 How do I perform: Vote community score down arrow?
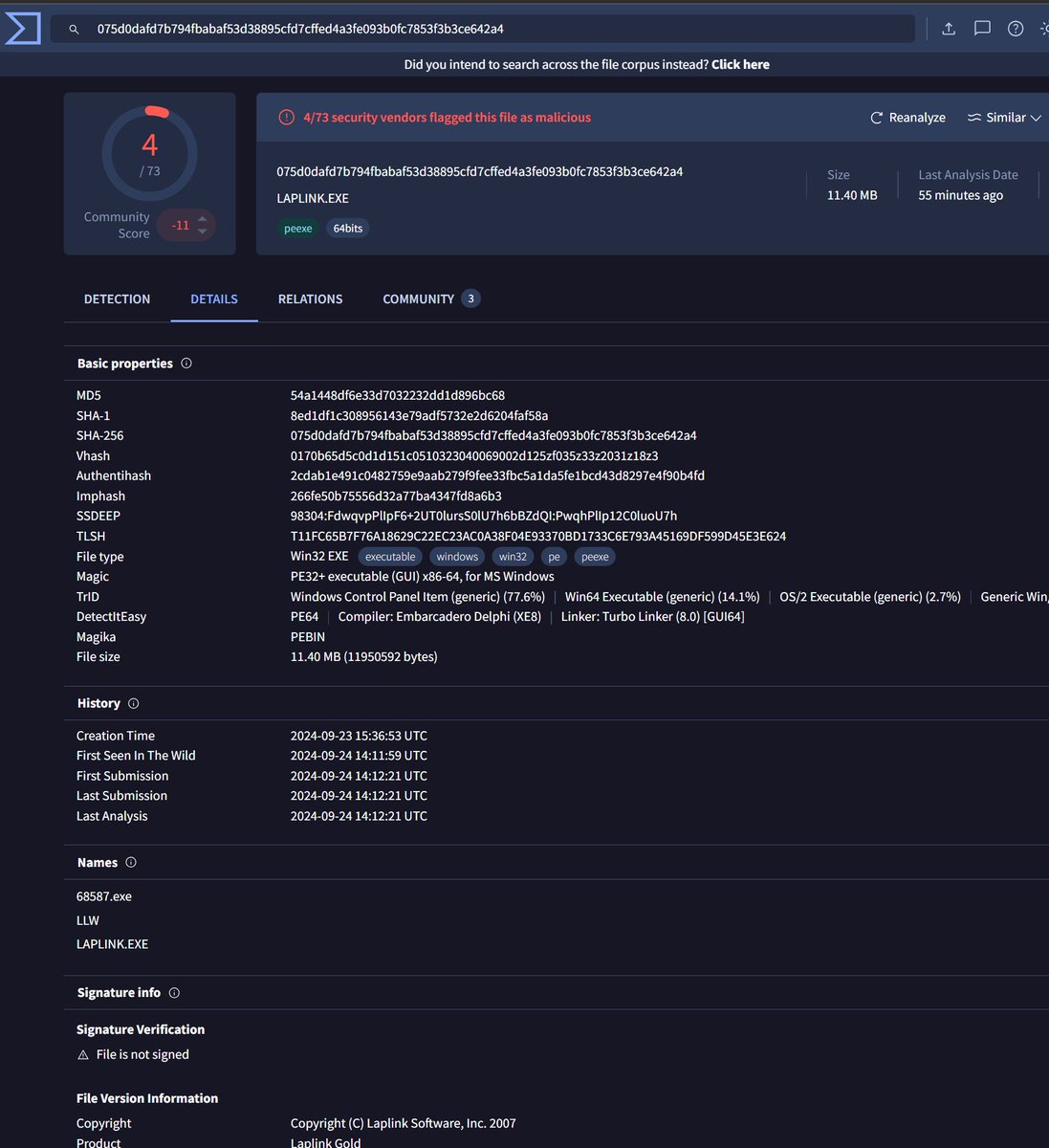point(202,232)
